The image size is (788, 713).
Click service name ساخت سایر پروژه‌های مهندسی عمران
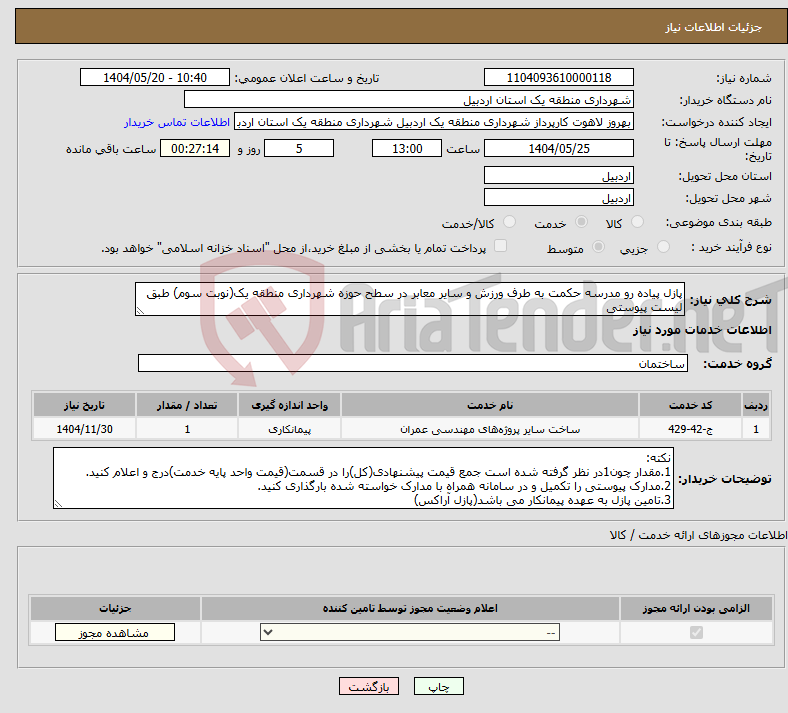490,429
